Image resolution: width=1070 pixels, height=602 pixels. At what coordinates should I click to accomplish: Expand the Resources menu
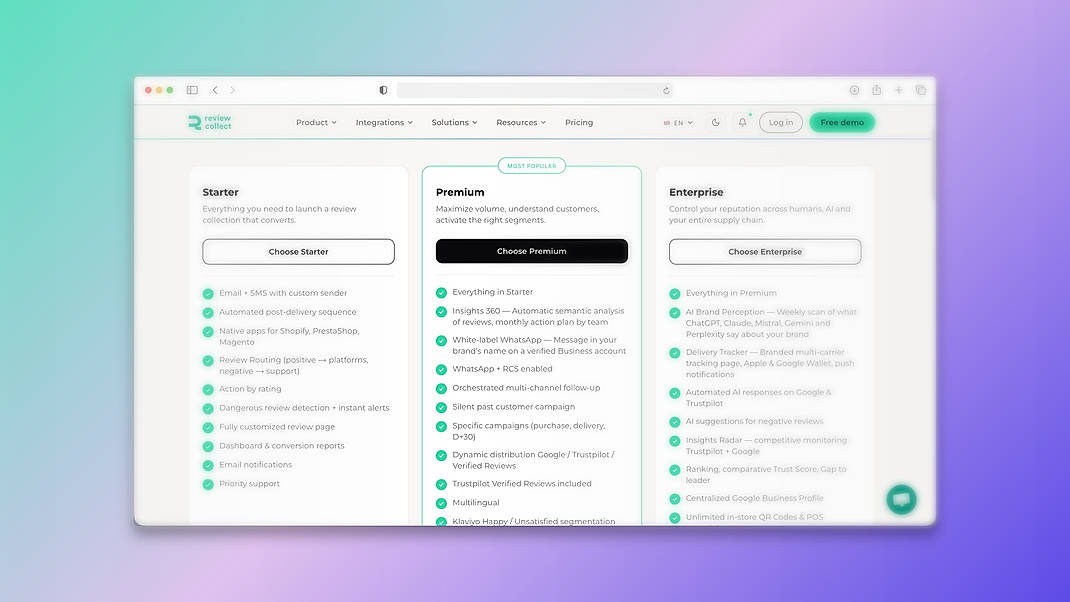[521, 123]
